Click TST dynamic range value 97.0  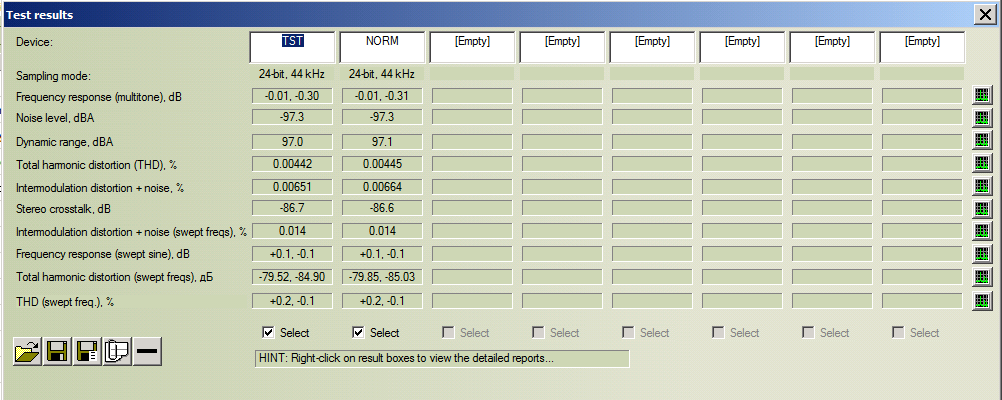coord(292,141)
